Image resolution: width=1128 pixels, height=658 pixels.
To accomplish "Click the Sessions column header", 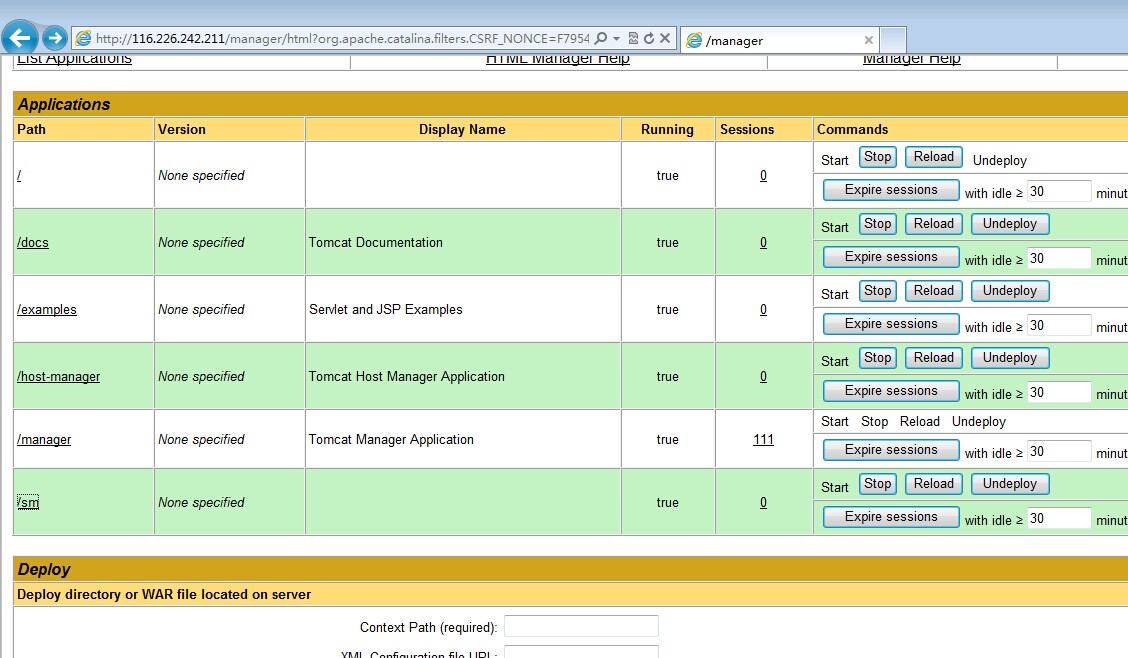I will tap(747, 129).
